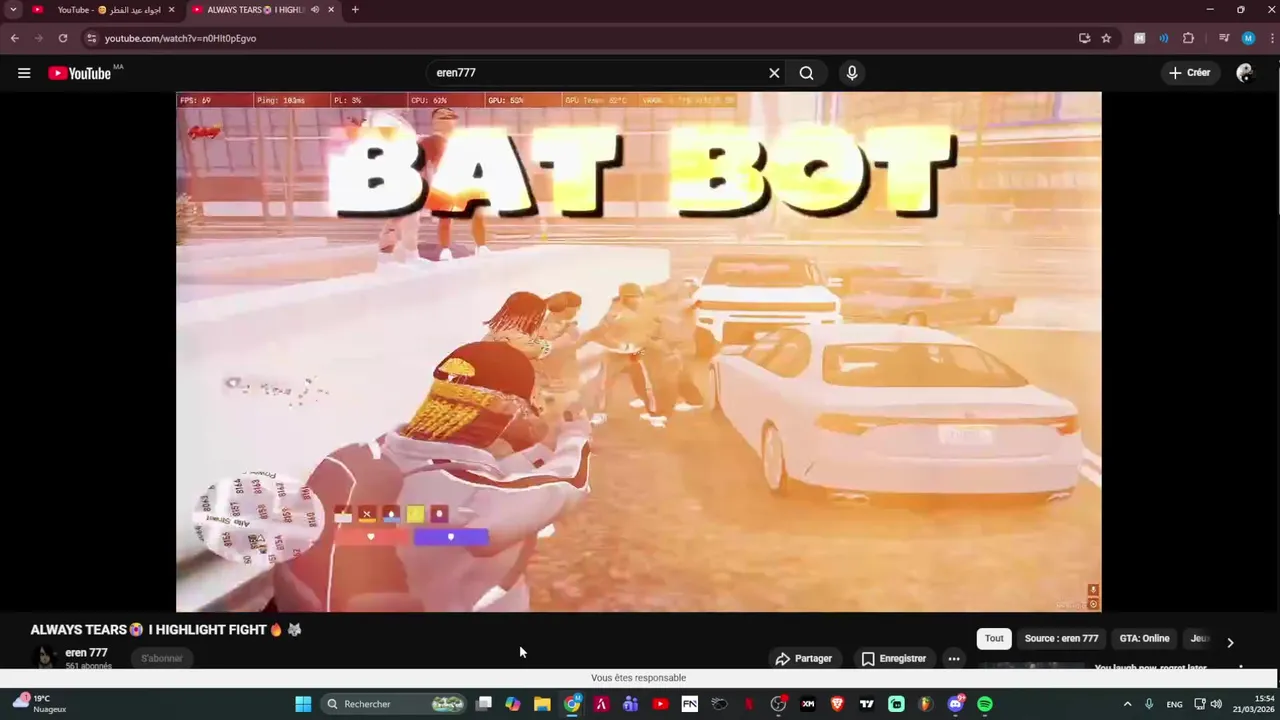Open the Extensions puzzle icon
Image resolution: width=1280 pixels, height=720 pixels.
click(1188, 38)
